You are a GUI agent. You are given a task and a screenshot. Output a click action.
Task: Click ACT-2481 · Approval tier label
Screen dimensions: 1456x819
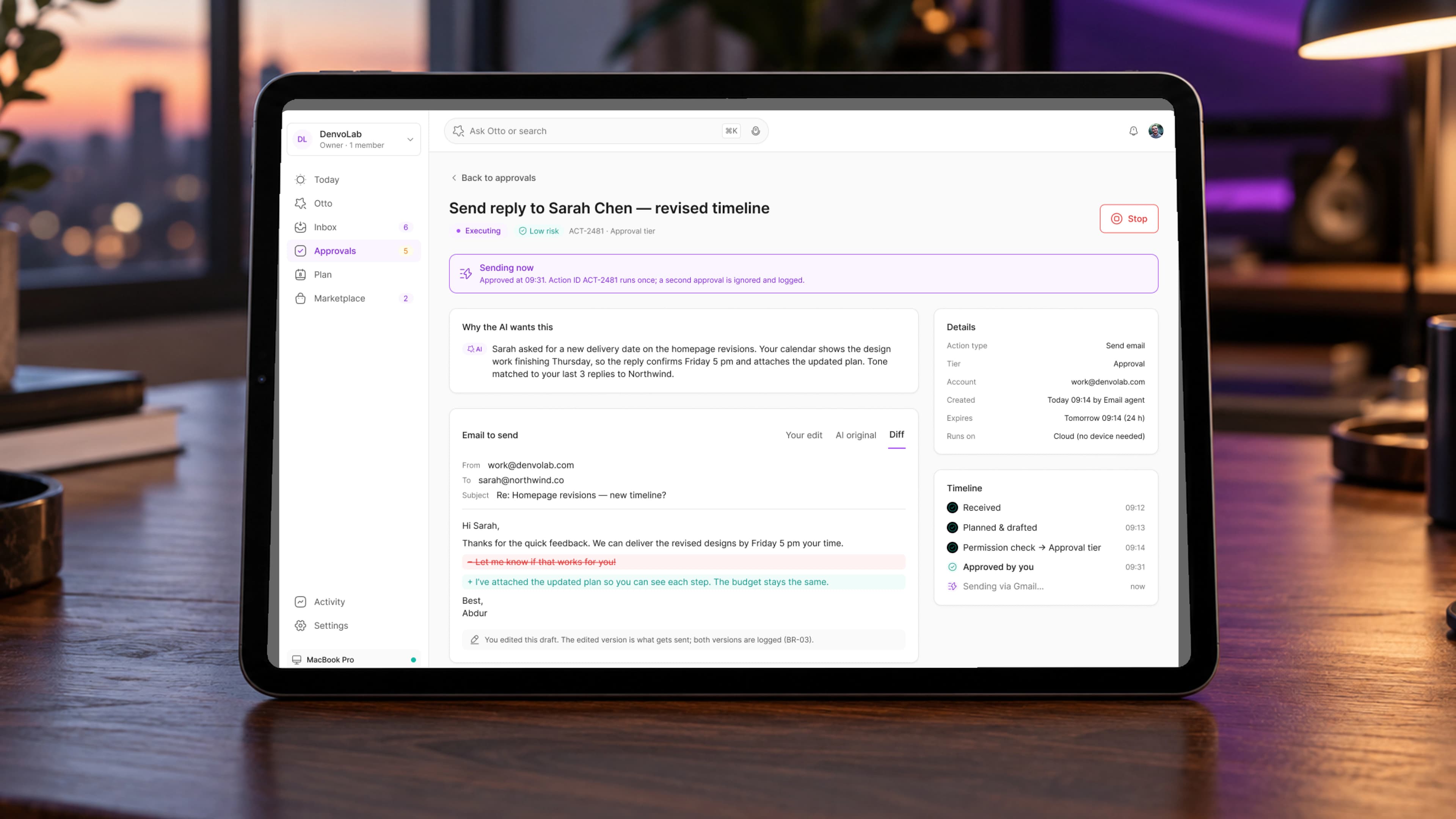(x=612, y=231)
